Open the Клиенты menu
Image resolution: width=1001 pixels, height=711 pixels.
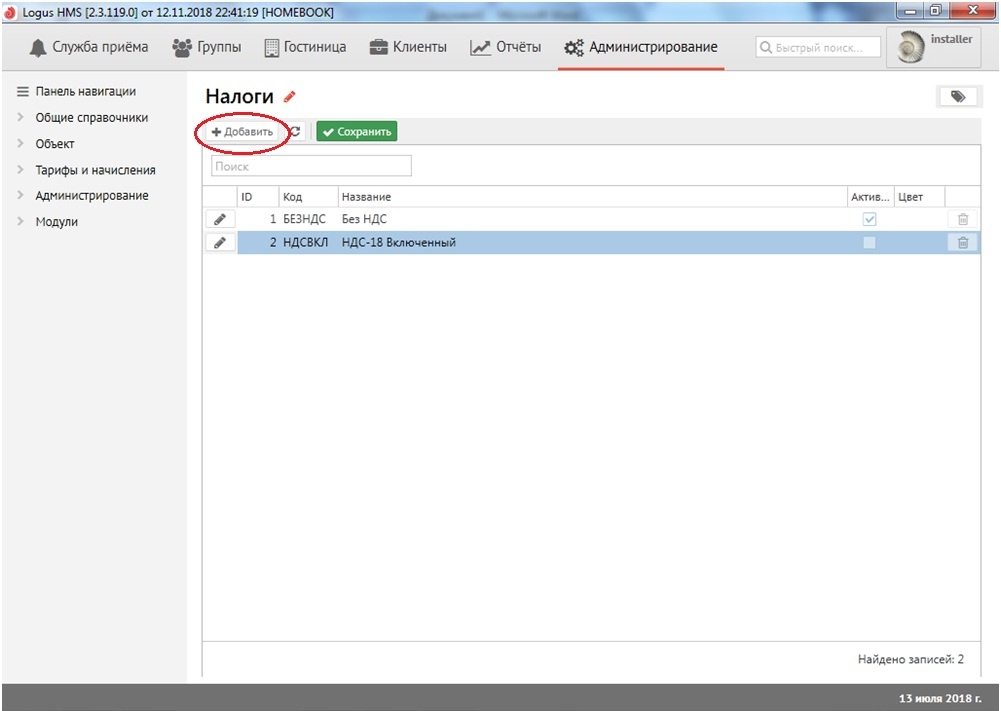coord(408,47)
